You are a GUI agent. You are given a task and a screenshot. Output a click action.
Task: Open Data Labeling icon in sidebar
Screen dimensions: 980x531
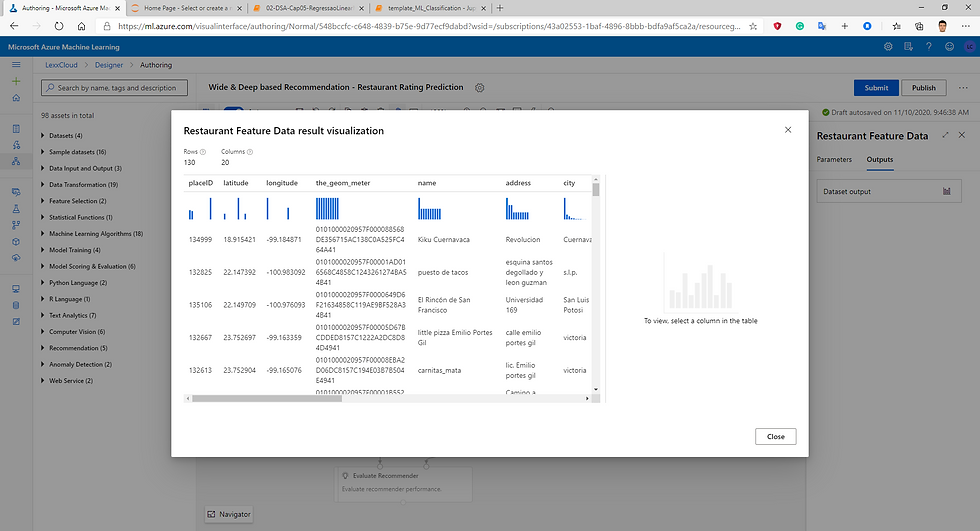click(16, 322)
